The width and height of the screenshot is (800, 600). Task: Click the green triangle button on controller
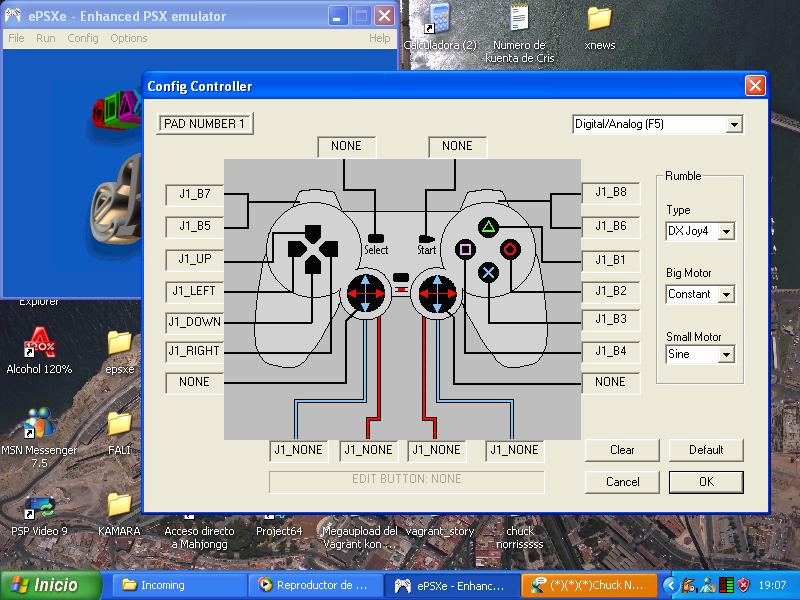coord(488,227)
